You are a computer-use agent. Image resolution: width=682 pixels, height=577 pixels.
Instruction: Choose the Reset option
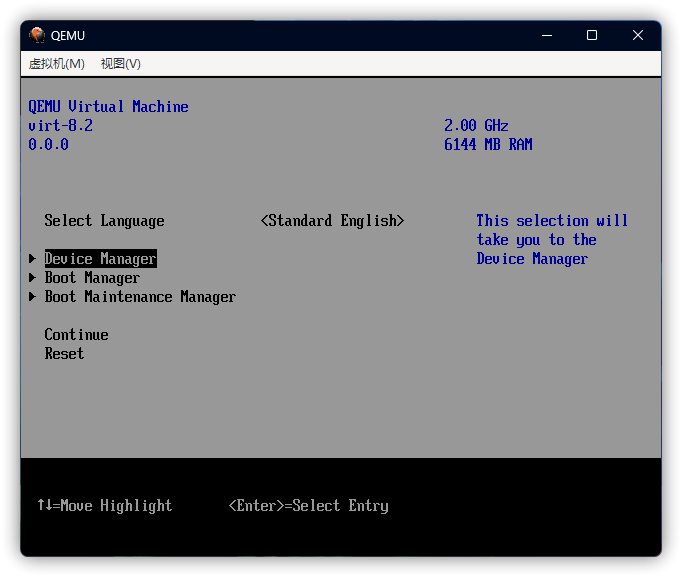[64, 354]
